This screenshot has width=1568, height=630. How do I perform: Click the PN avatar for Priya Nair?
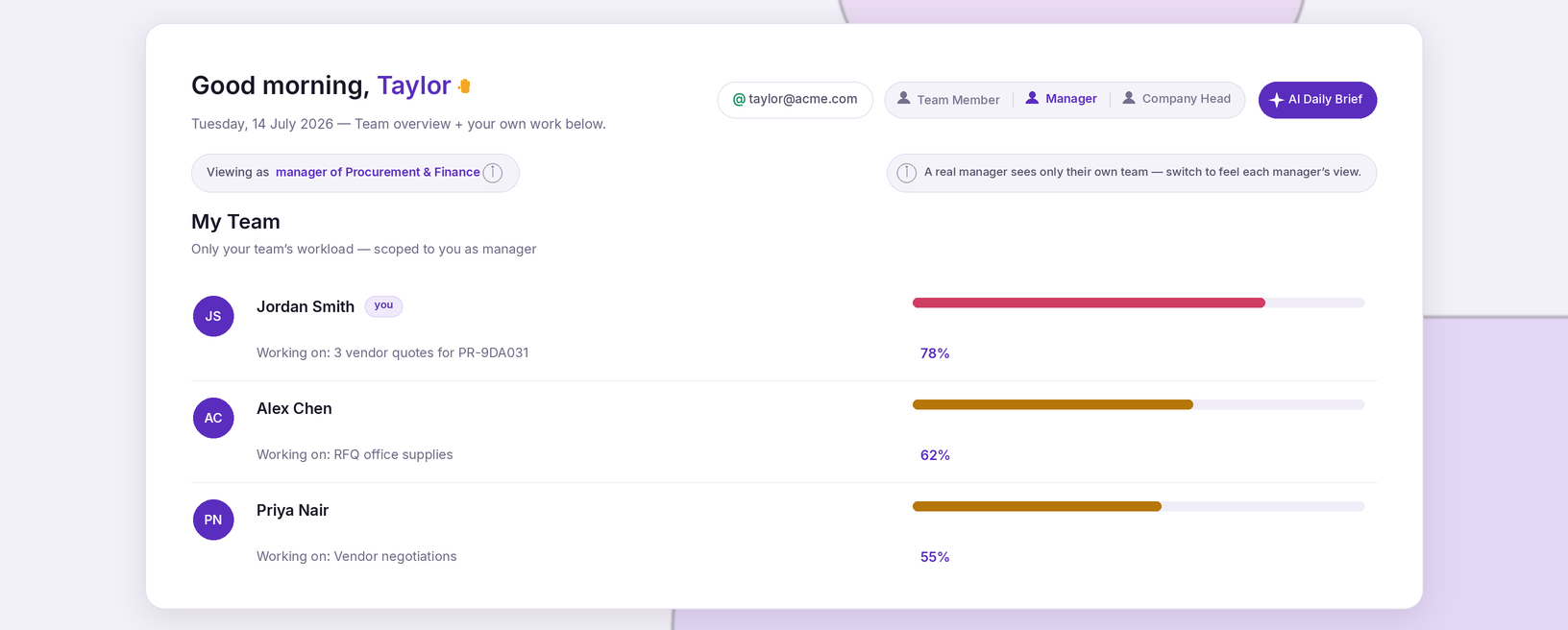click(213, 520)
